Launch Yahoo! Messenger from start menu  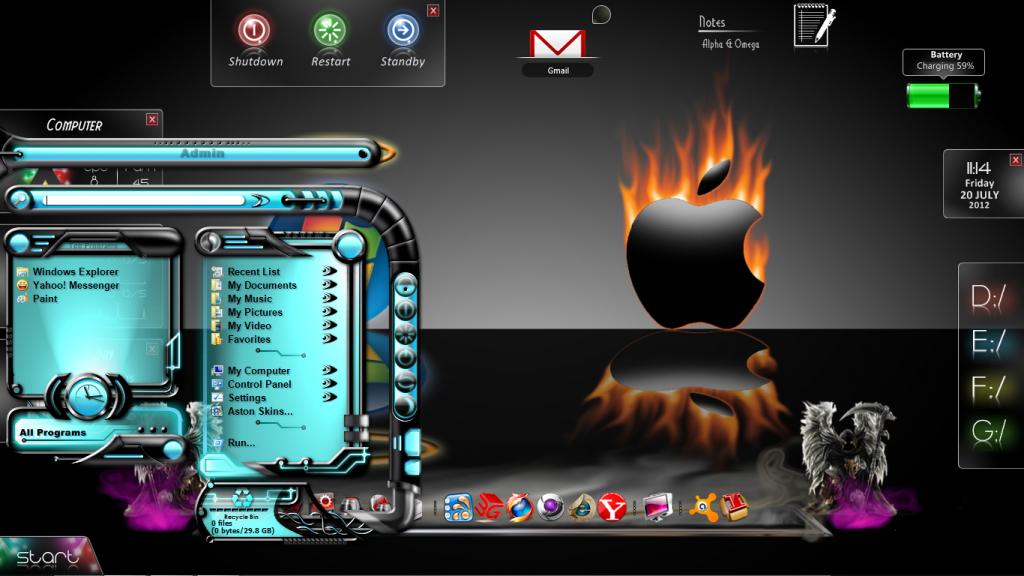tap(68, 285)
